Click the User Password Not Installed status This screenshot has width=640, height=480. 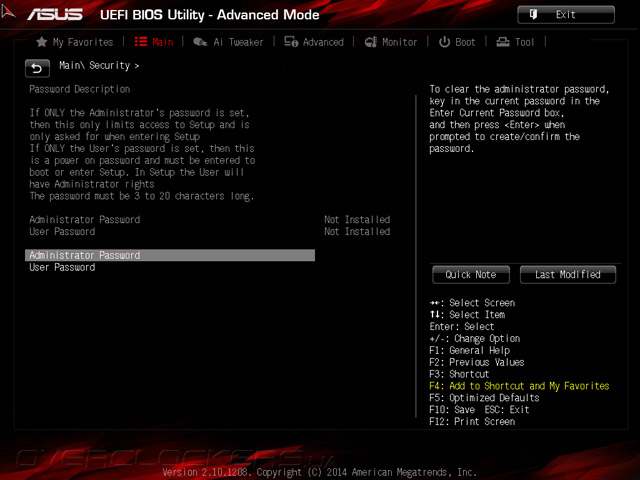tap(357, 231)
